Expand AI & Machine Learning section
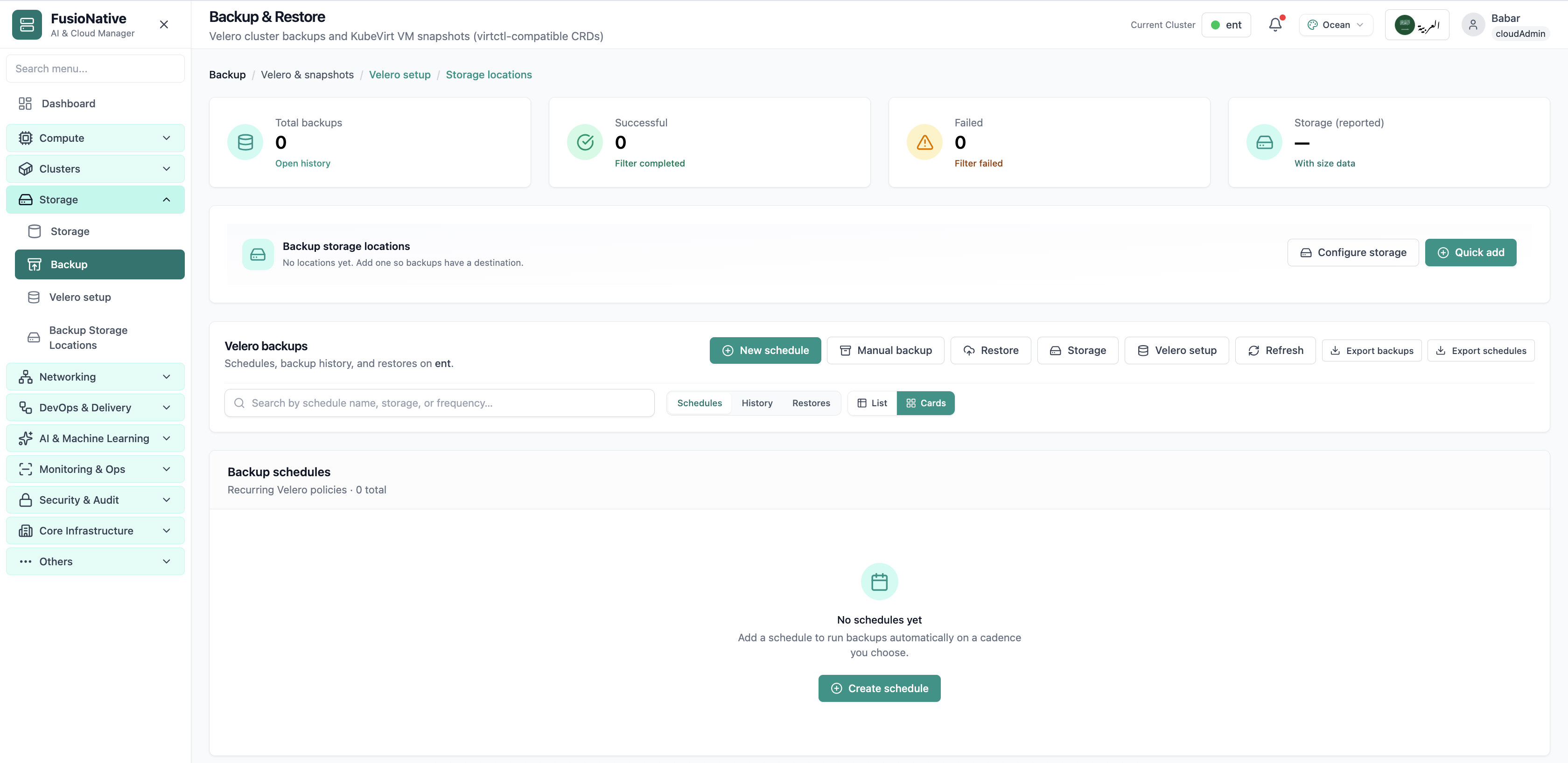Image resolution: width=1568 pixels, height=763 pixels. 96,438
